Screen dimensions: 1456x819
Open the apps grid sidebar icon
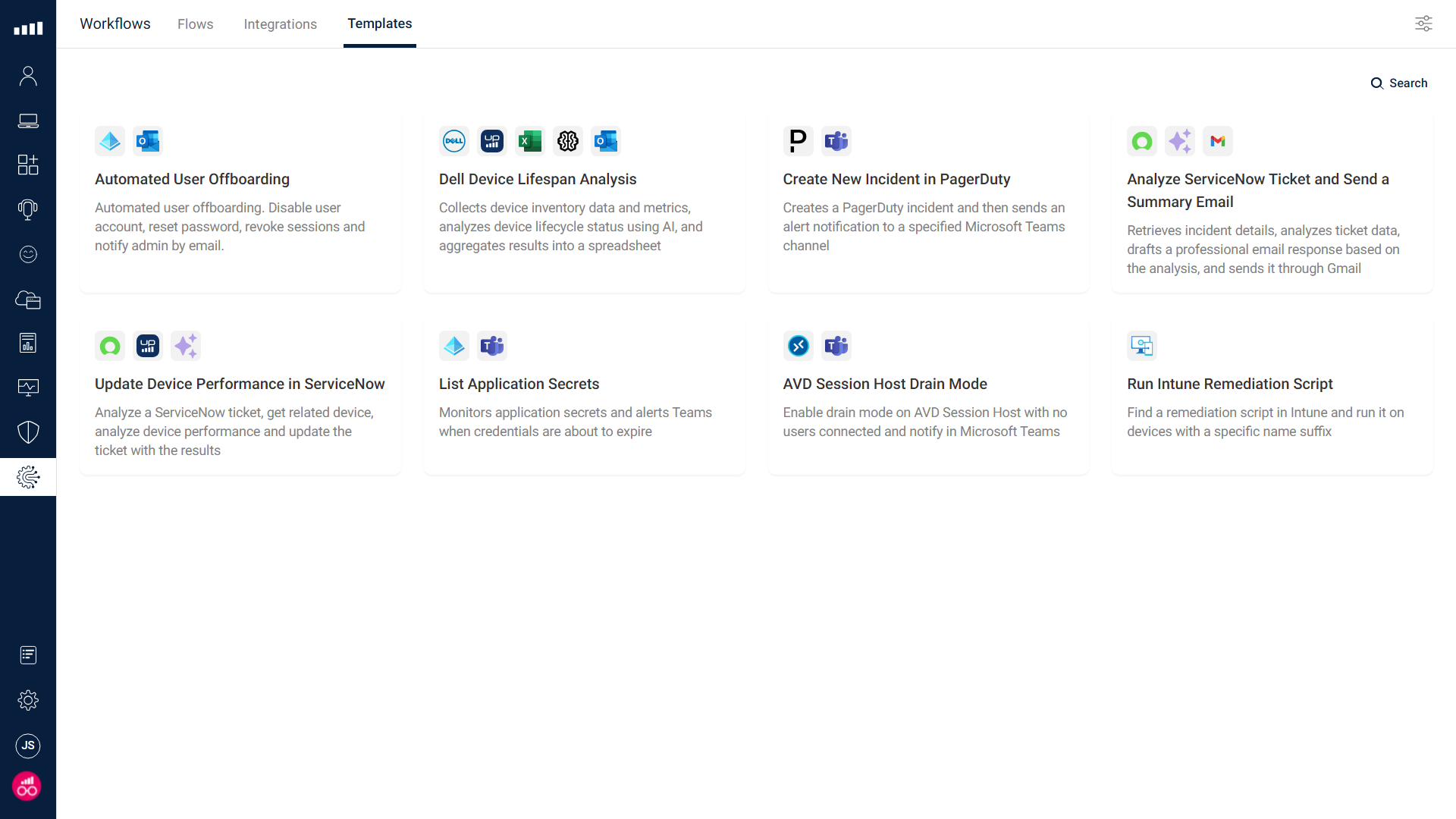click(x=28, y=165)
